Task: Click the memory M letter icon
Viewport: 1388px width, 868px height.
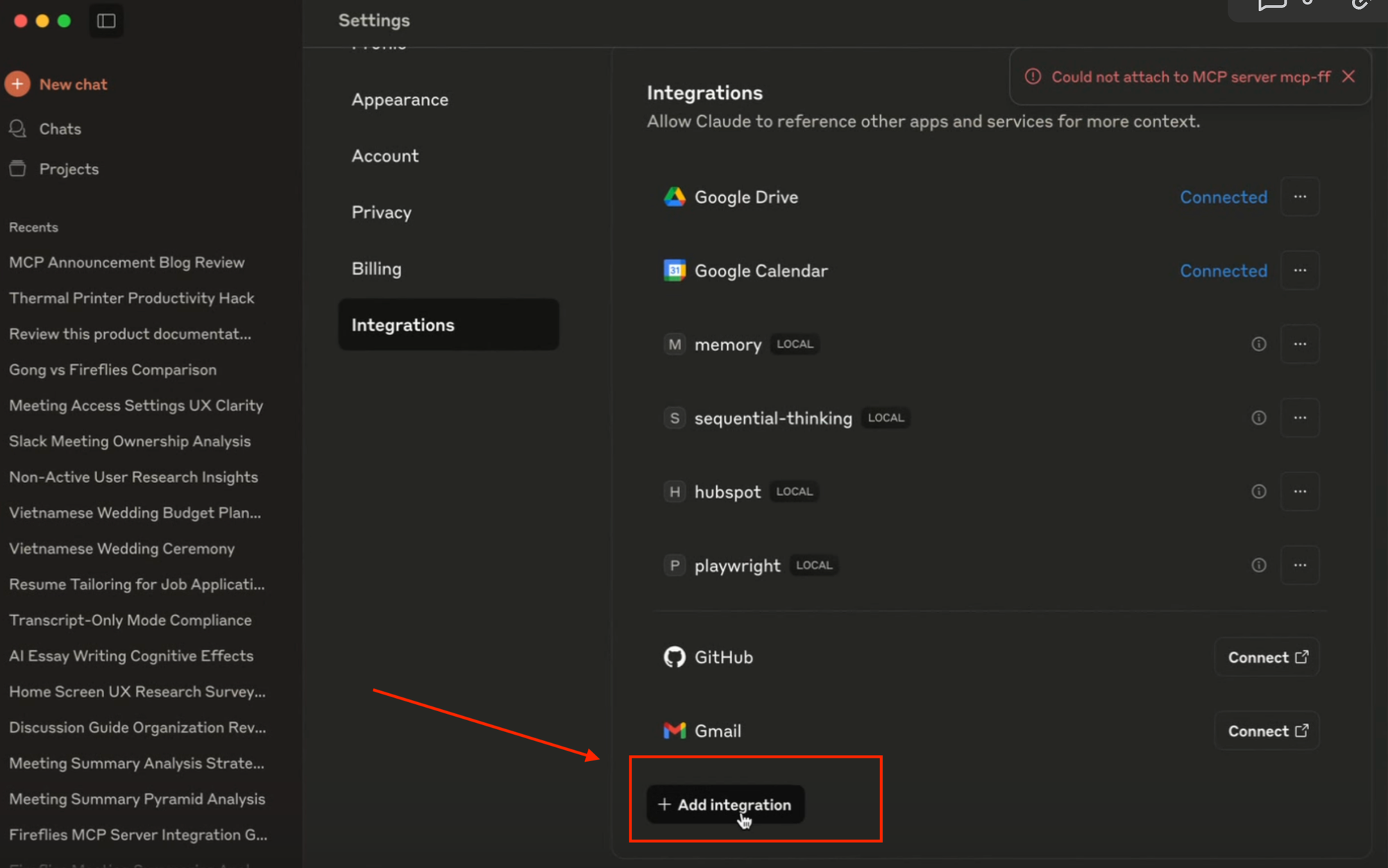Action: tap(675, 344)
